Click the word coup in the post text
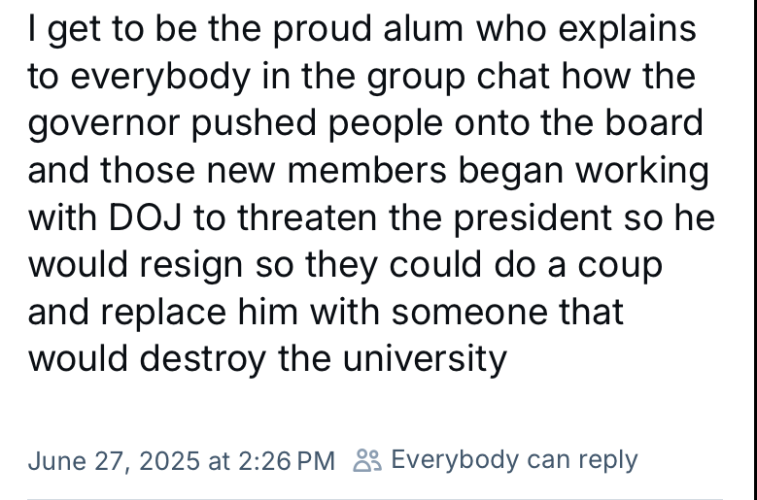Viewport: 757px width, 500px height. coord(620,266)
